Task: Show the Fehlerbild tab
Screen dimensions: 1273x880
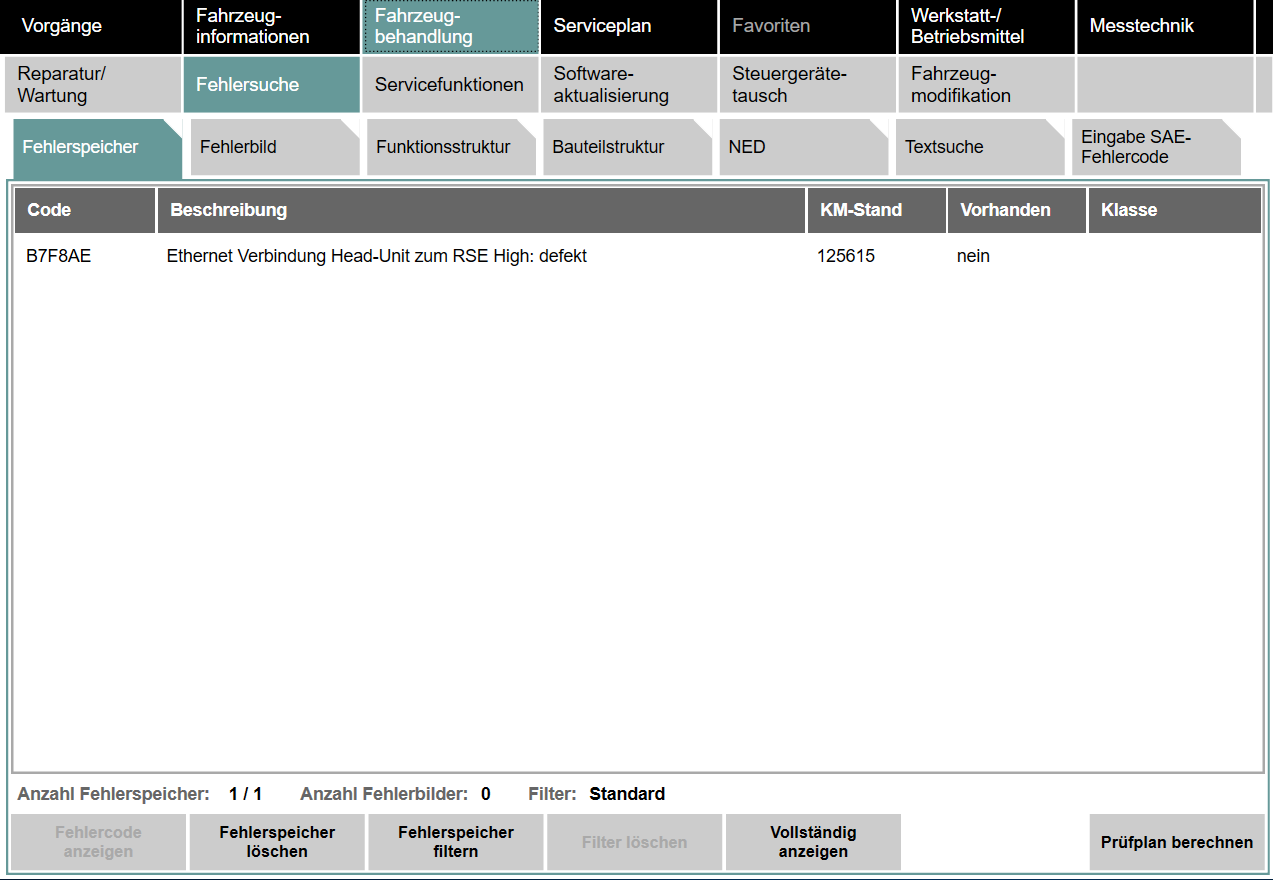Action: point(272,147)
